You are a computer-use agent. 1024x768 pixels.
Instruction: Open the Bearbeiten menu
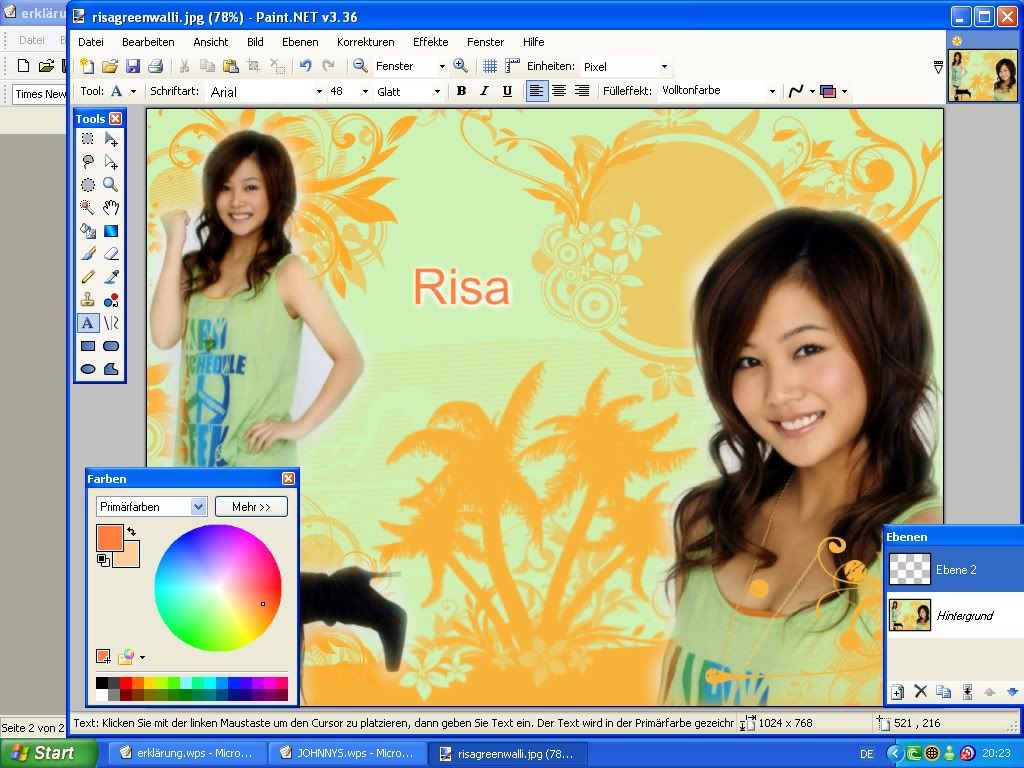[148, 42]
